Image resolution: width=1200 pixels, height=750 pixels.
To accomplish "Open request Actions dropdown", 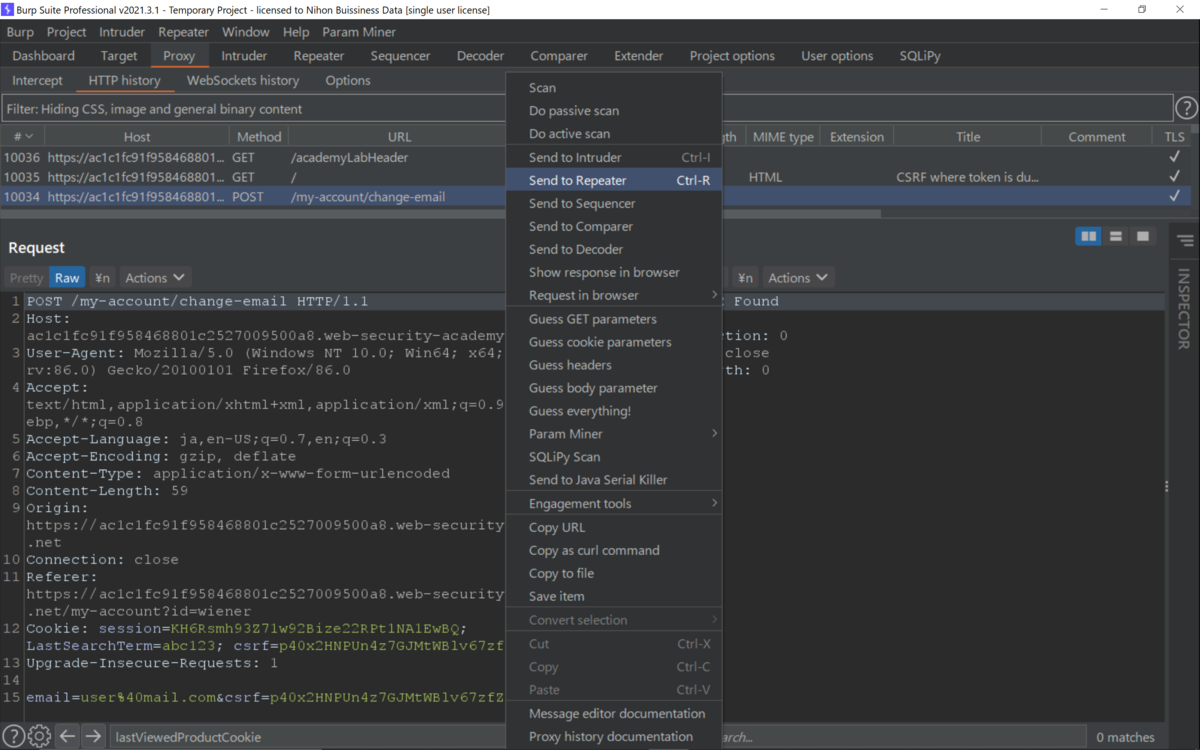I will (155, 278).
